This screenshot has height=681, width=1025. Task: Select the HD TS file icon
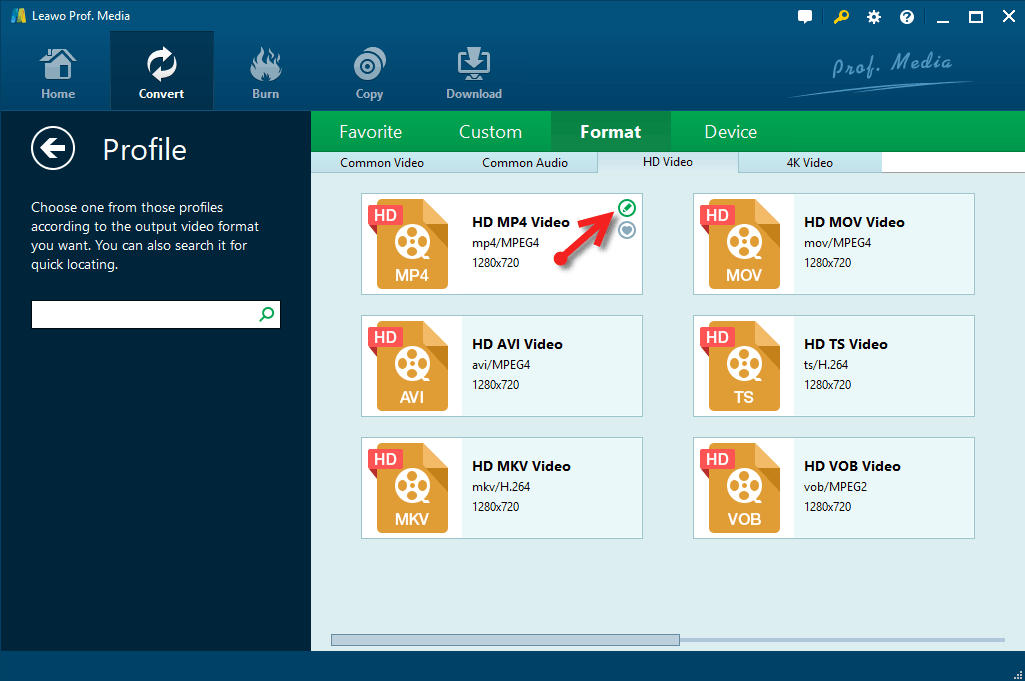pos(741,366)
